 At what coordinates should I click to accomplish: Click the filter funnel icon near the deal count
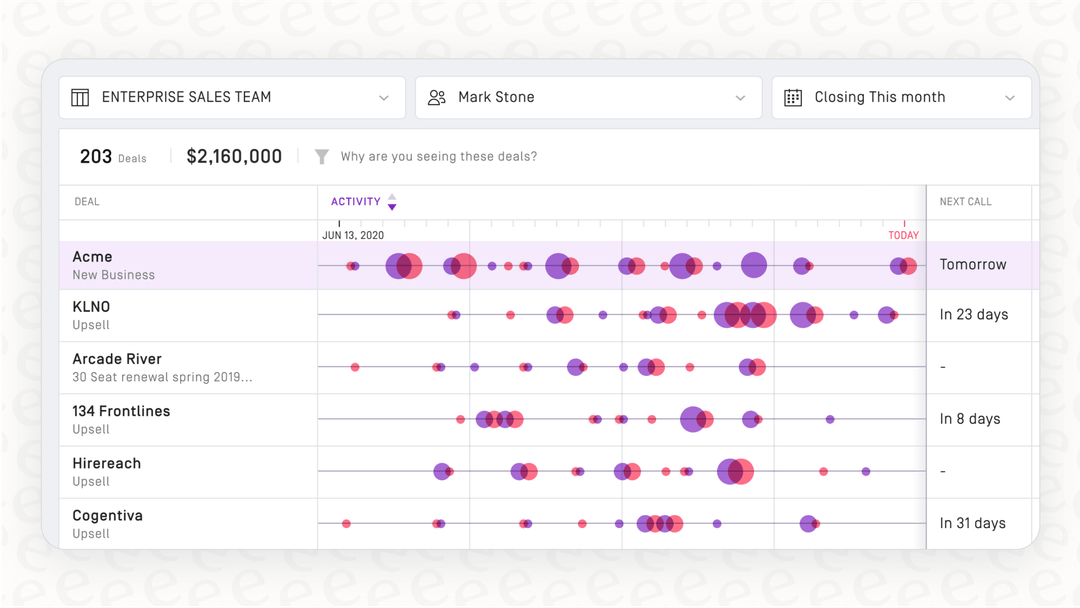point(321,156)
